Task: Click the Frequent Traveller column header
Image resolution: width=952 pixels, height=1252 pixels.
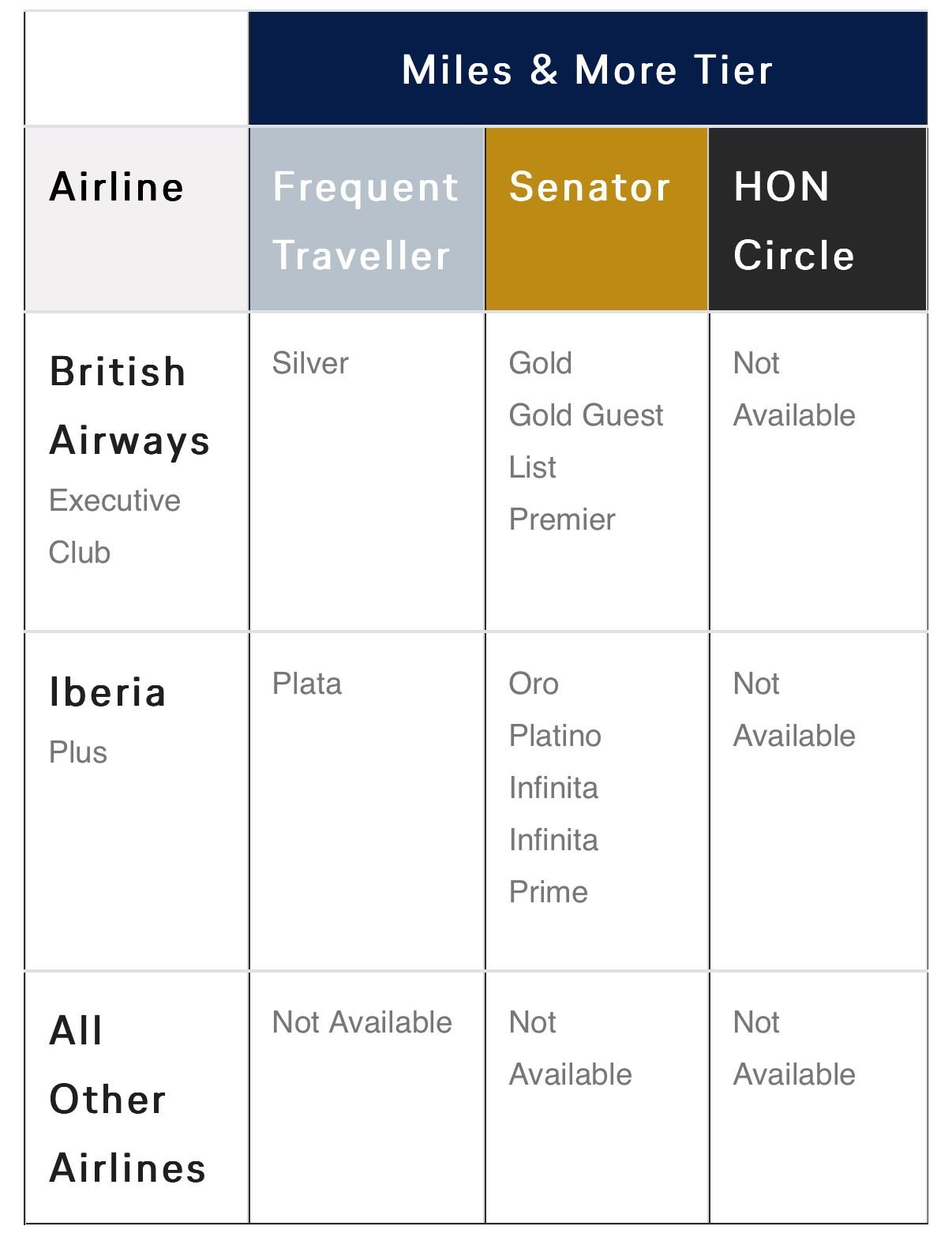Action: point(365,221)
